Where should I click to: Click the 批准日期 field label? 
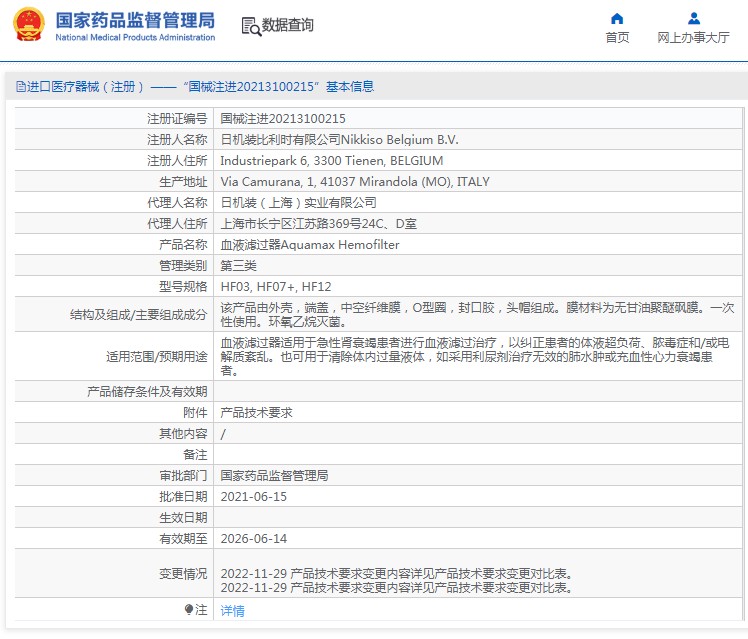[183, 496]
